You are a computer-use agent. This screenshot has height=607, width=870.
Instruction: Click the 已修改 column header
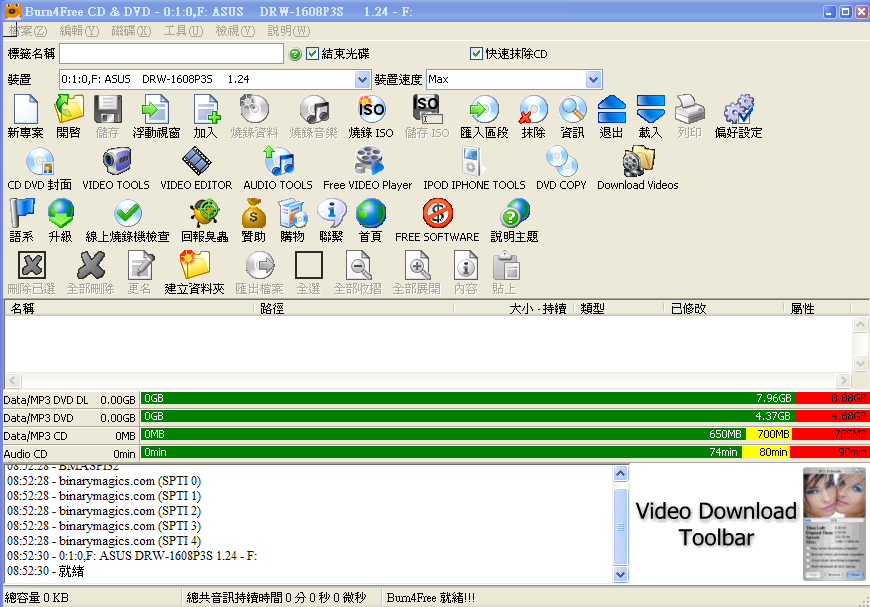pyautogui.click(x=688, y=309)
